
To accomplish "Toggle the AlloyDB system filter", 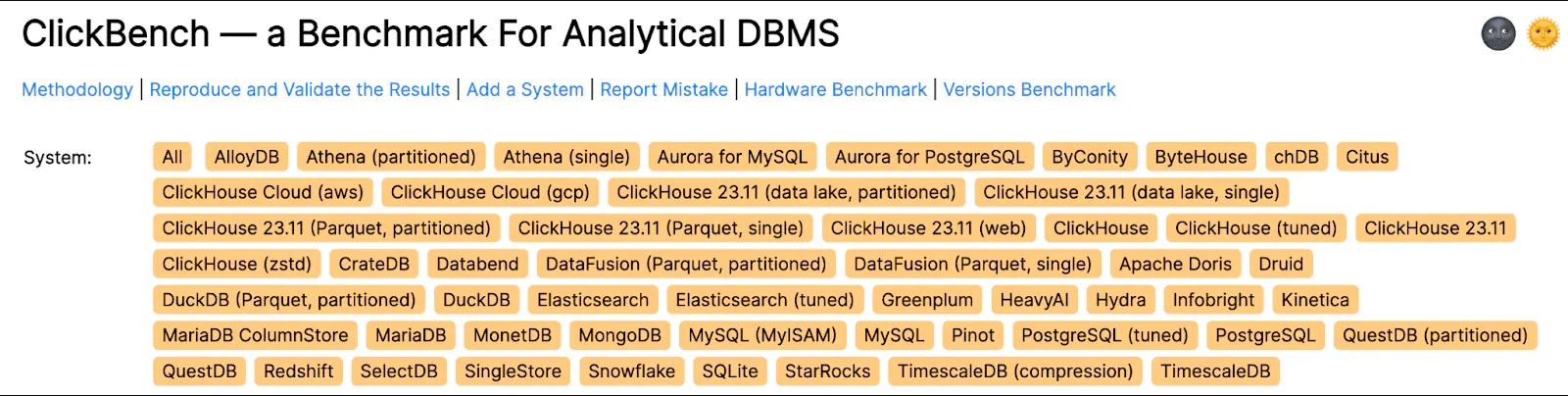I will (247, 157).
